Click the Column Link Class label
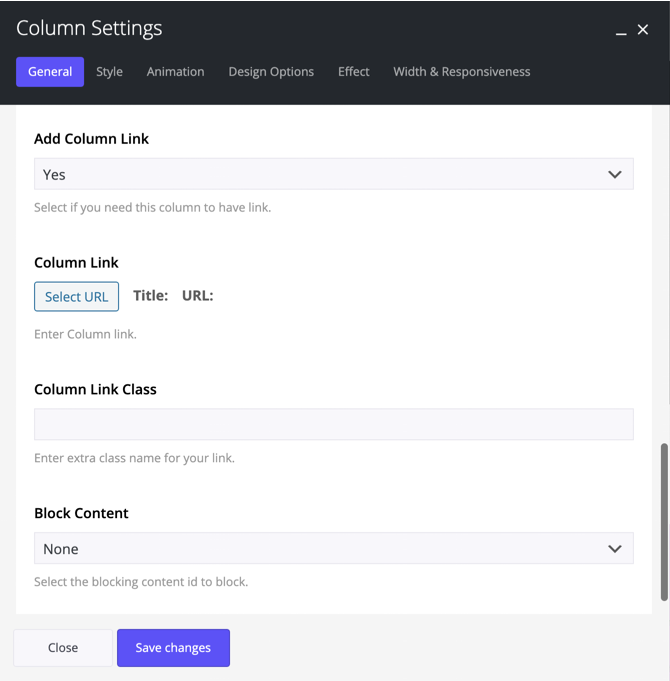 click(x=95, y=389)
